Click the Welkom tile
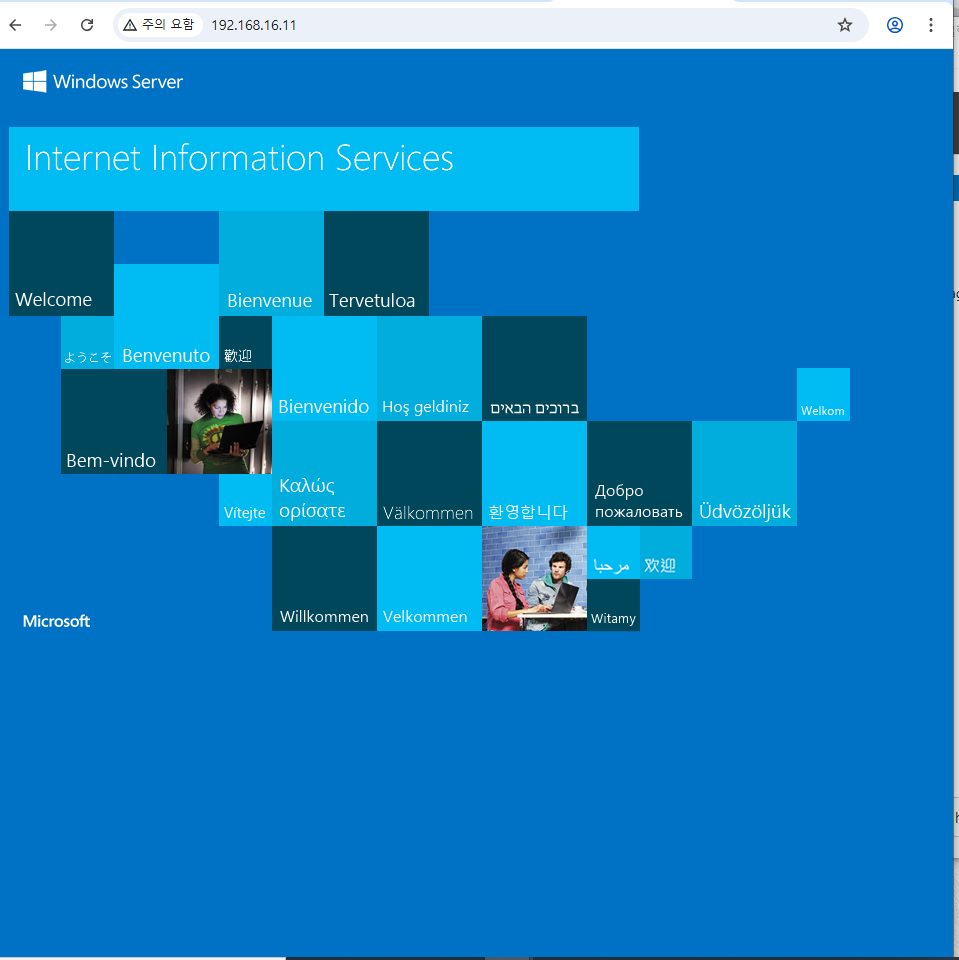This screenshot has height=960, width=959. [823, 394]
